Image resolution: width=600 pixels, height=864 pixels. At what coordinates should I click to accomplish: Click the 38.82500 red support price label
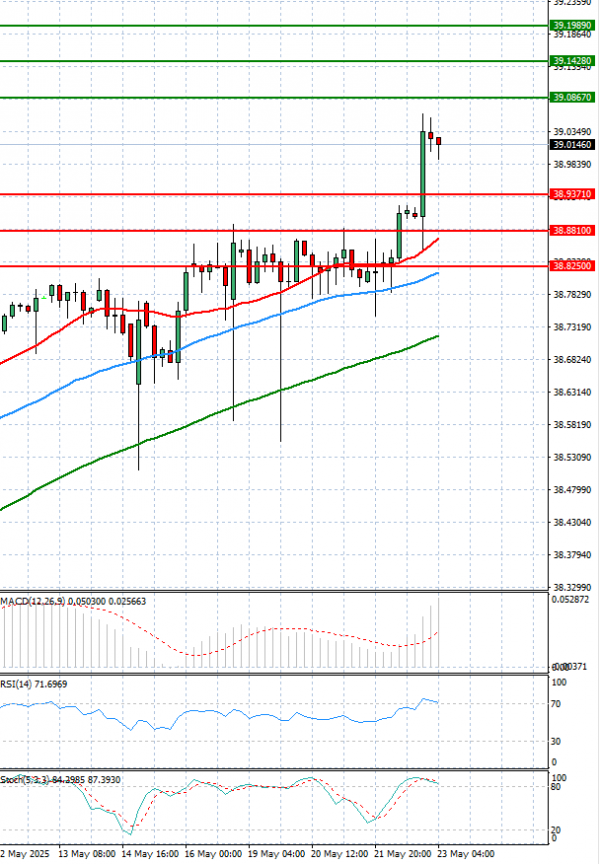572,266
